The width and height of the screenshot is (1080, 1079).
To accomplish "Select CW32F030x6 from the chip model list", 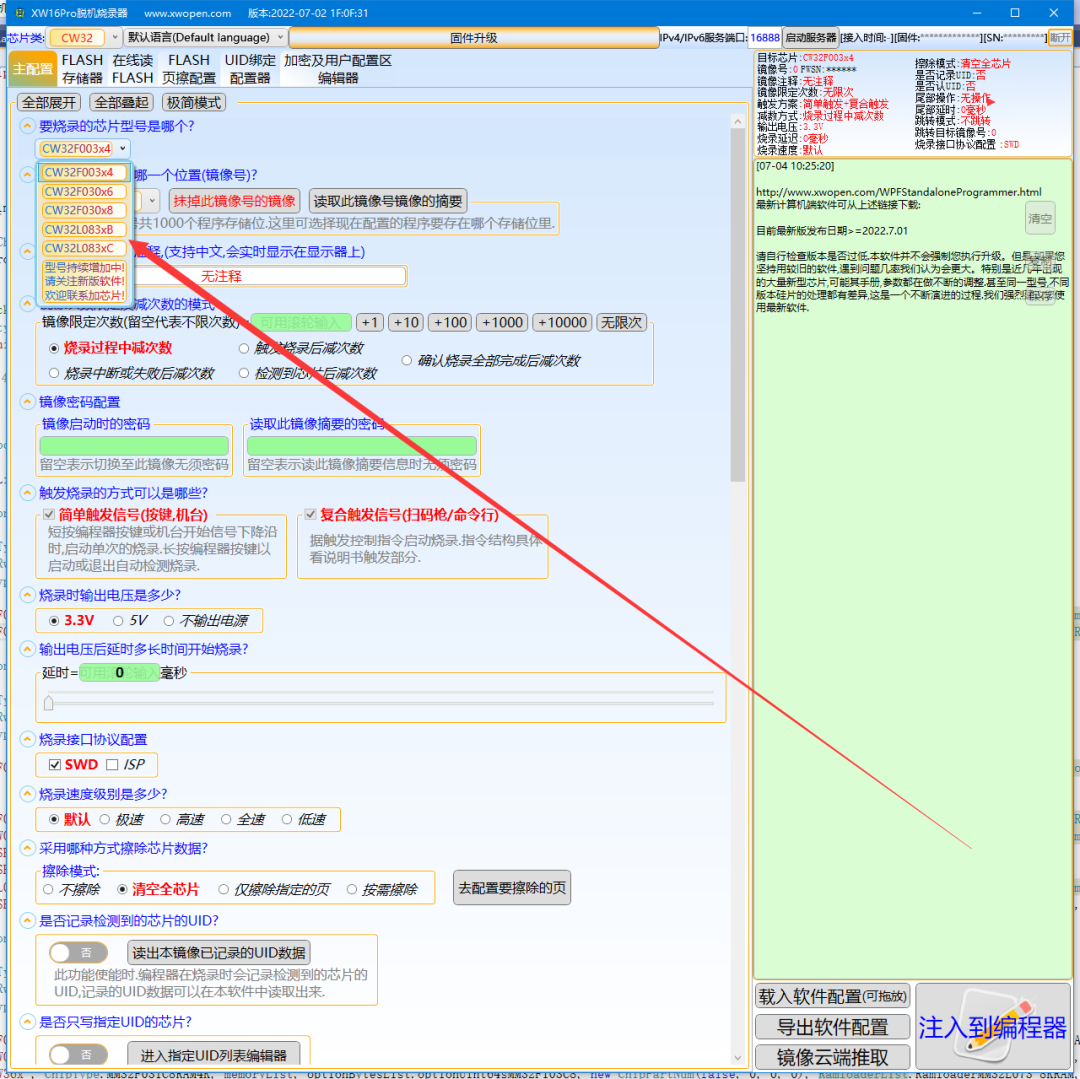I will point(84,191).
